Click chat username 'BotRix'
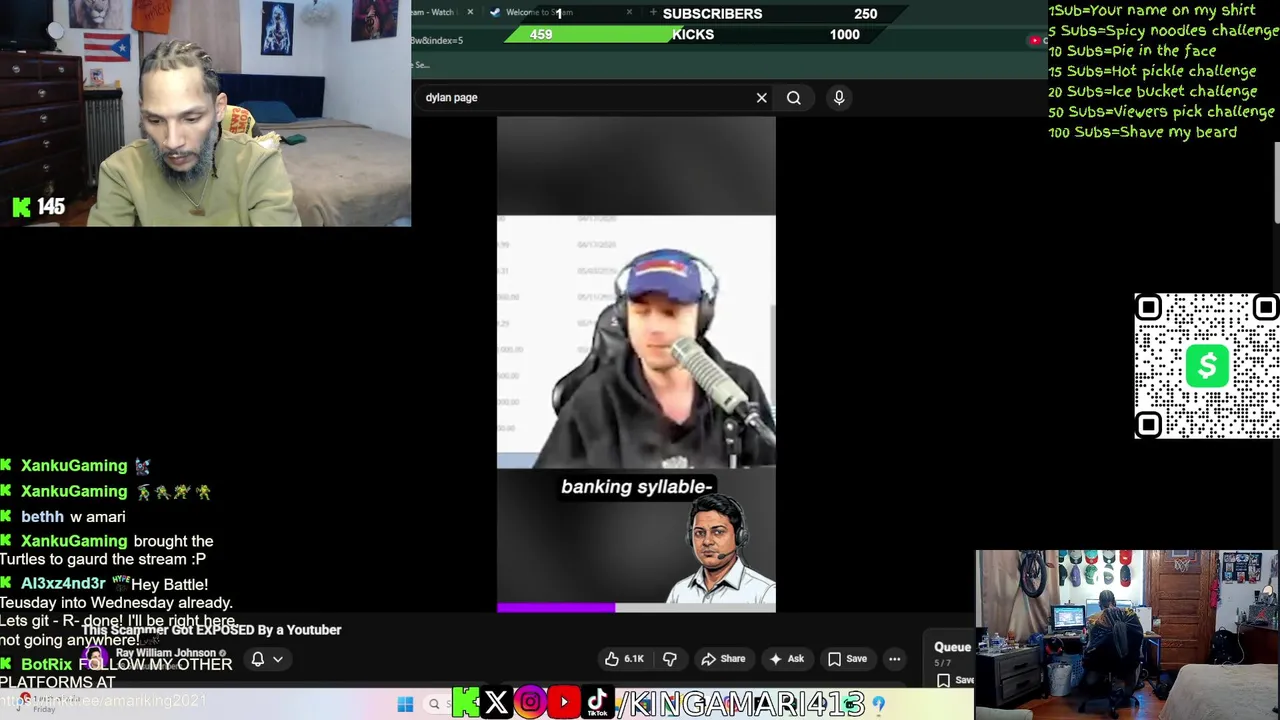The image size is (1280, 720). (x=47, y=664)
